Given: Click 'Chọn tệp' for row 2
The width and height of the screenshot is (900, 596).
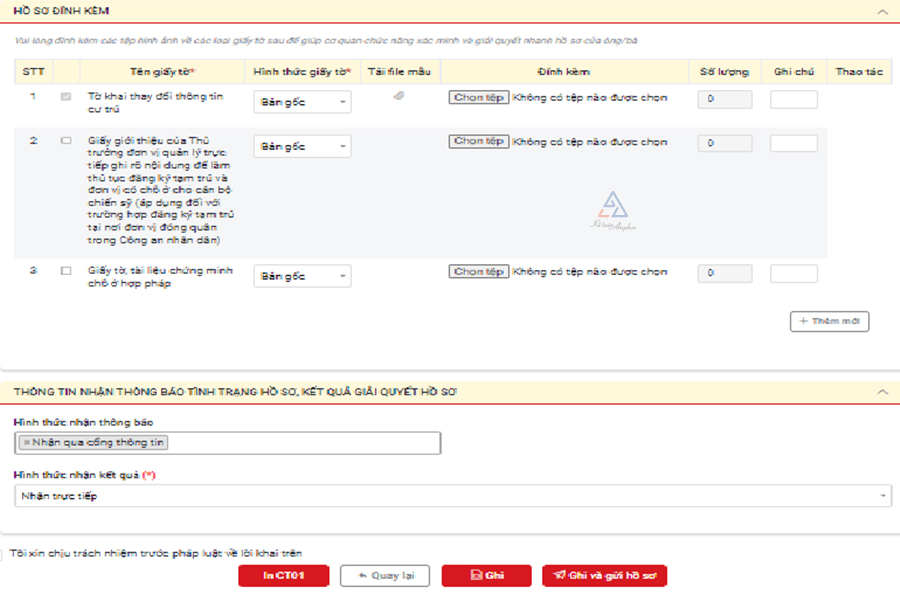Looking at the screenshot, I should (478, 142).
